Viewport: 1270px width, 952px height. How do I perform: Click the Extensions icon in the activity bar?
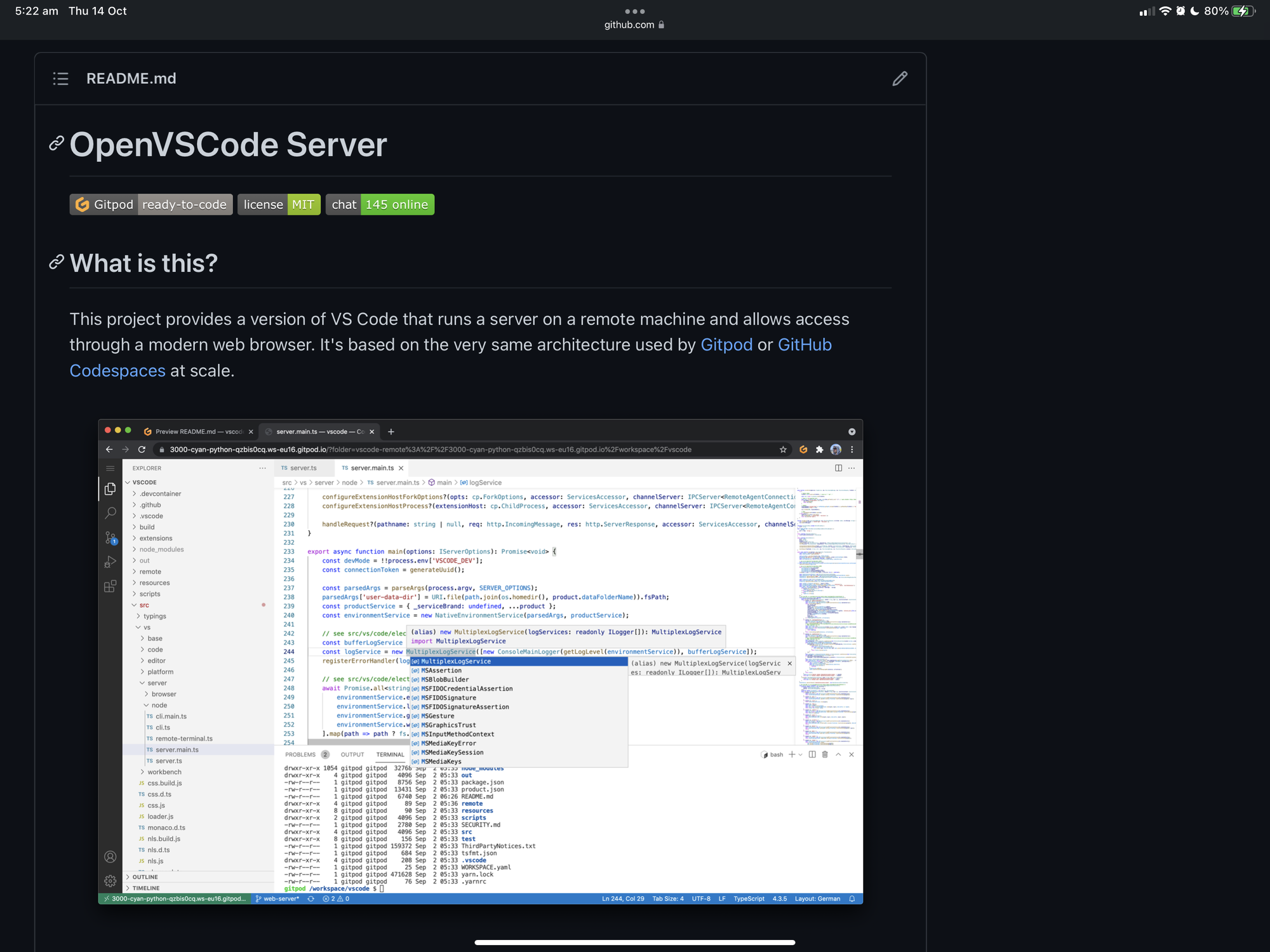110,586
